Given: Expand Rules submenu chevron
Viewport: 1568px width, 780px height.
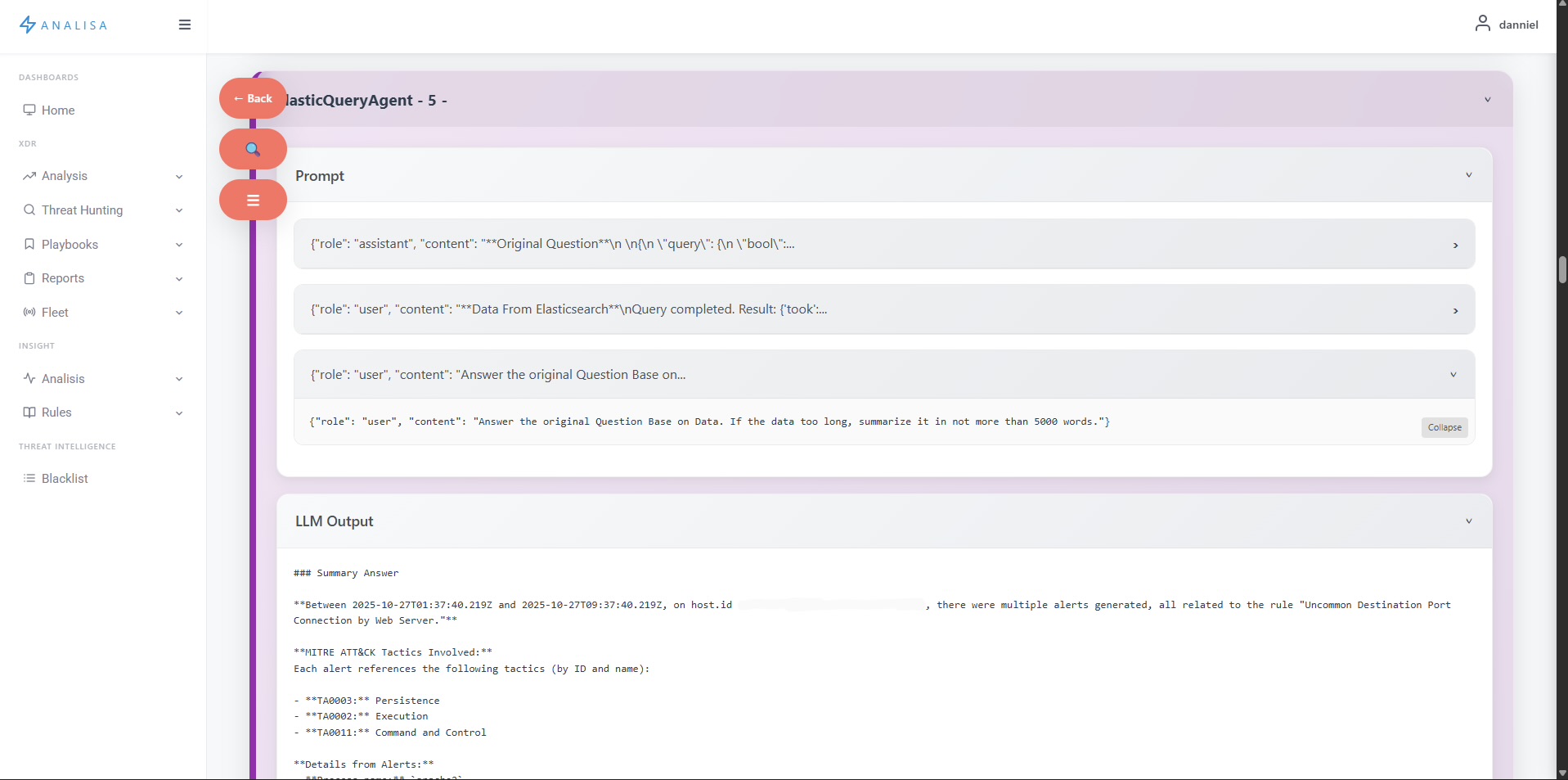Looking at the screenshot, I should (x=179, y=413).
